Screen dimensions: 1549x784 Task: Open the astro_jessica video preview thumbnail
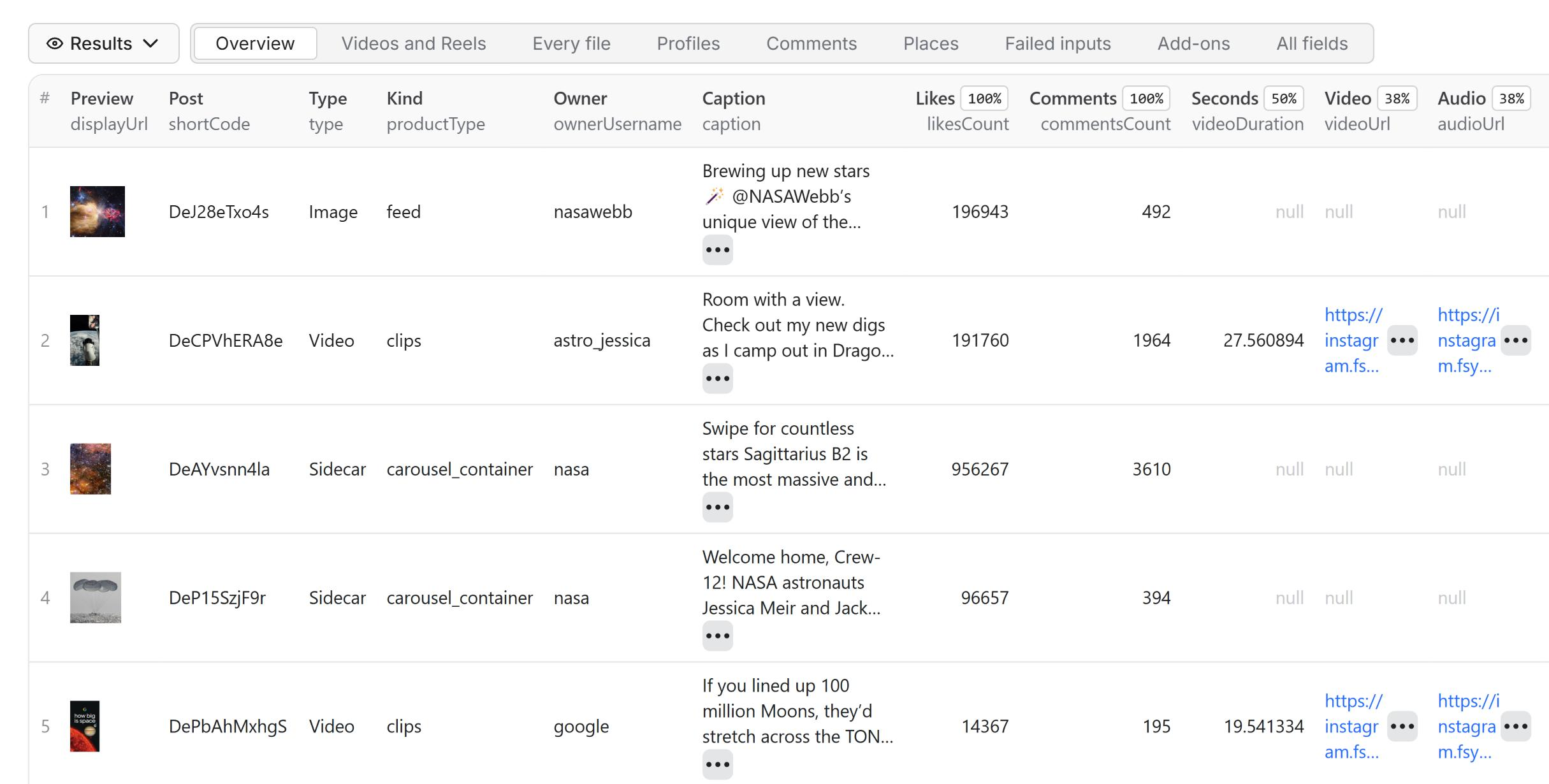(x=85, y=340)
